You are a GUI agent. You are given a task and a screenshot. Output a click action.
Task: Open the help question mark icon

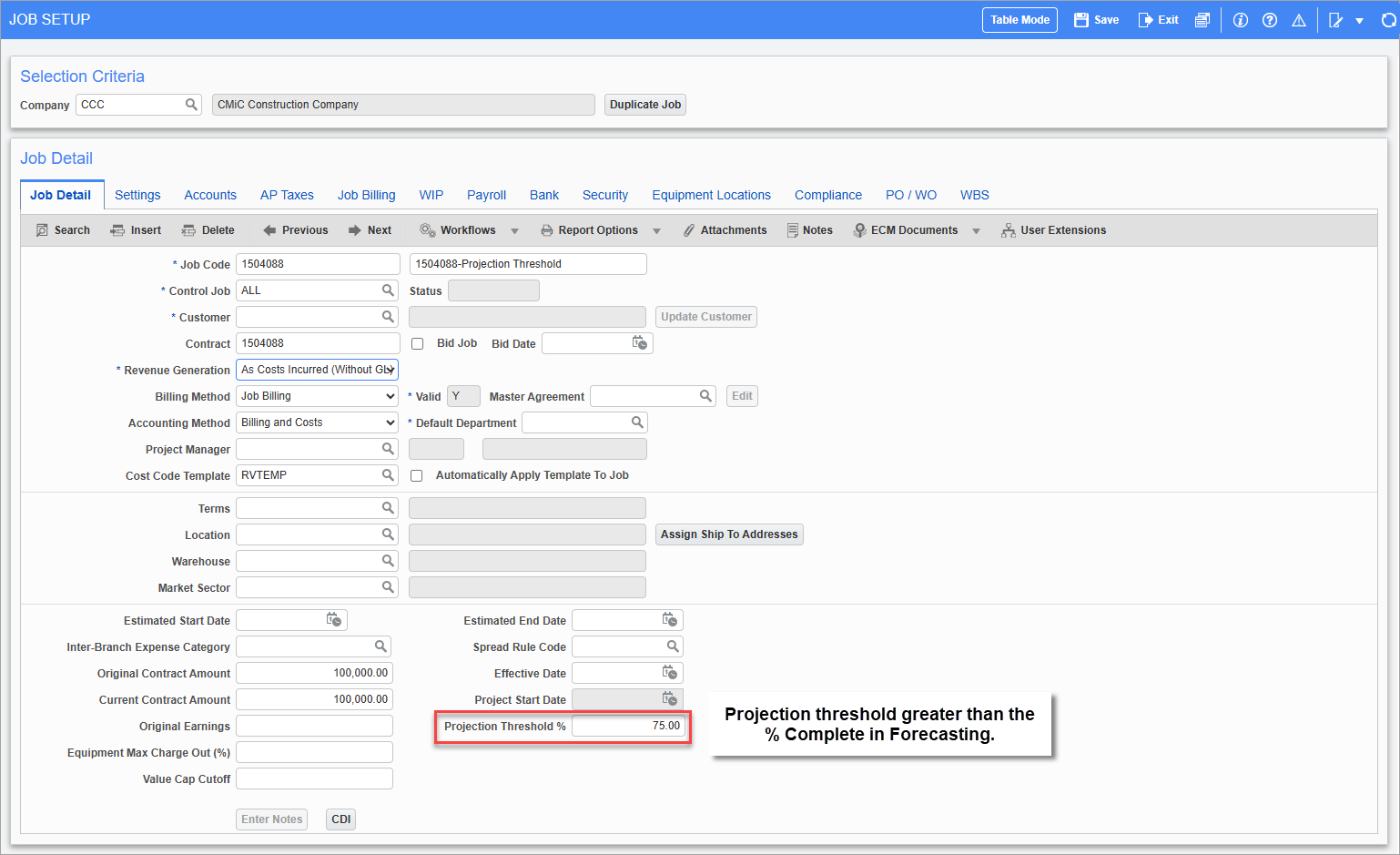pos(1270,20)
